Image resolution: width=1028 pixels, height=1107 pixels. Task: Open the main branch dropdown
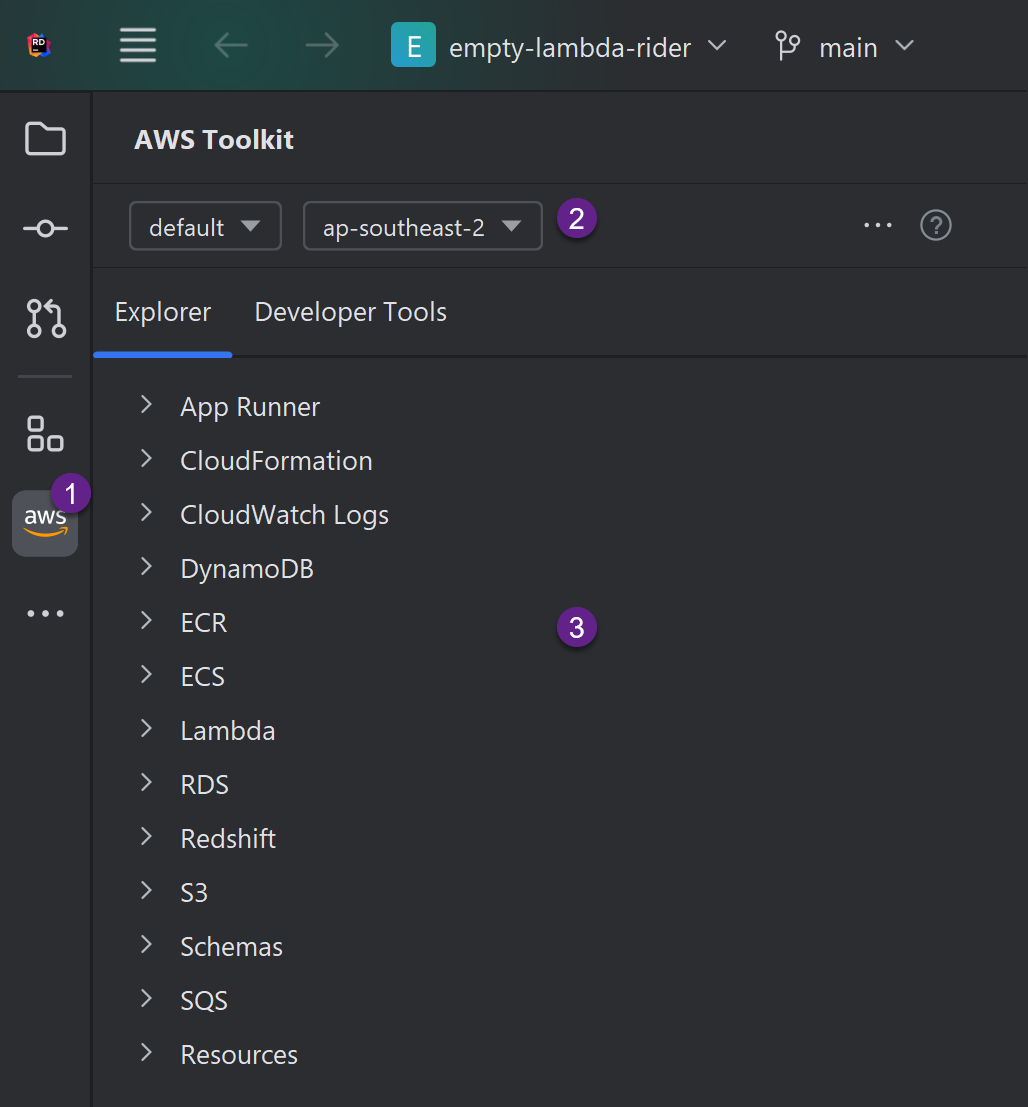point(866,47)
